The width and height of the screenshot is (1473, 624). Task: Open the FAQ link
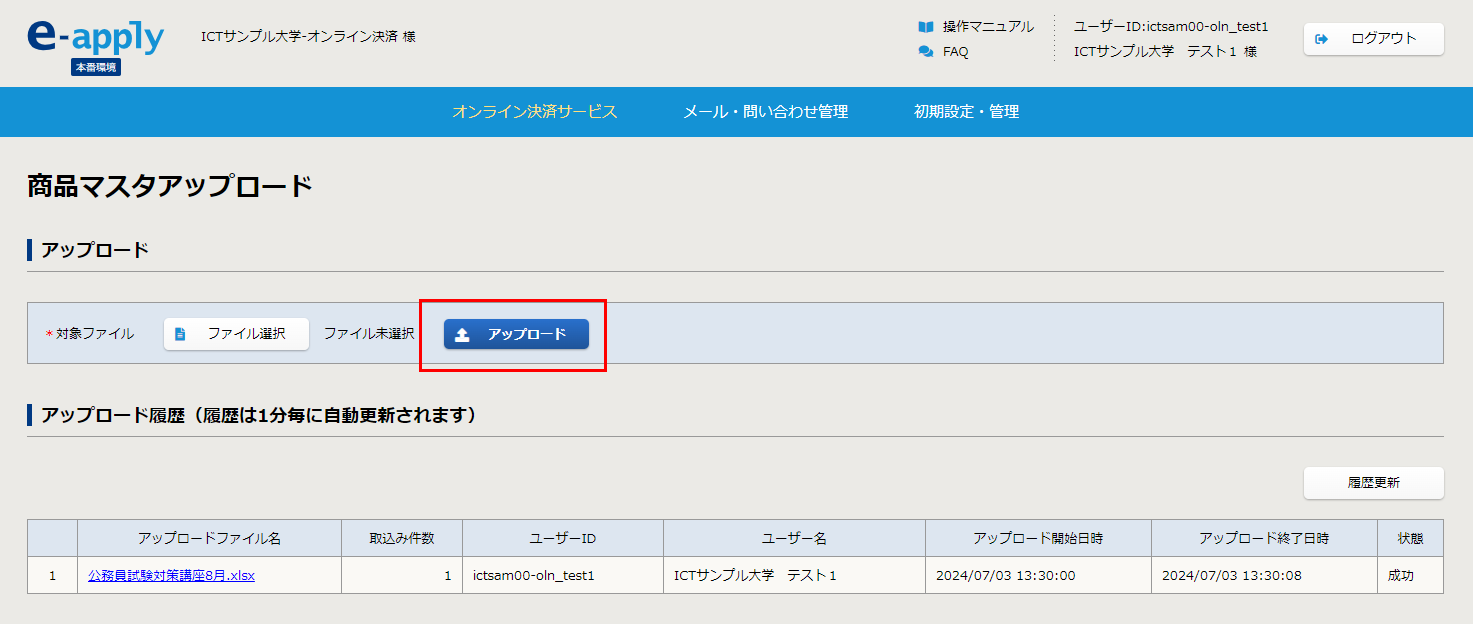[x=955, y=52]
